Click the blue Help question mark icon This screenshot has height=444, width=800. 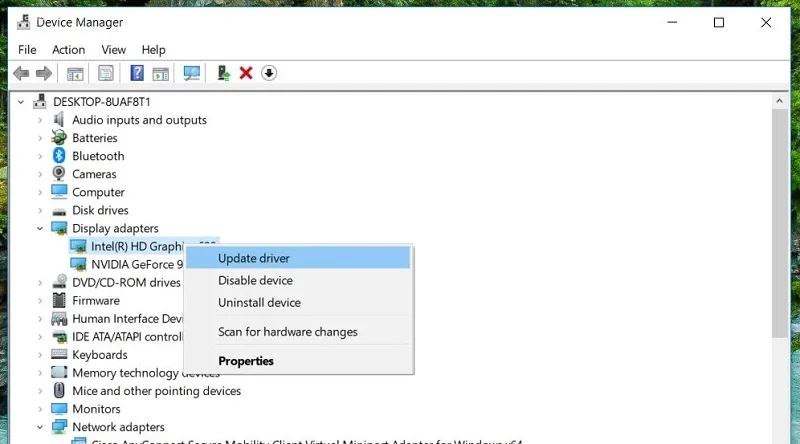(137, 73)
